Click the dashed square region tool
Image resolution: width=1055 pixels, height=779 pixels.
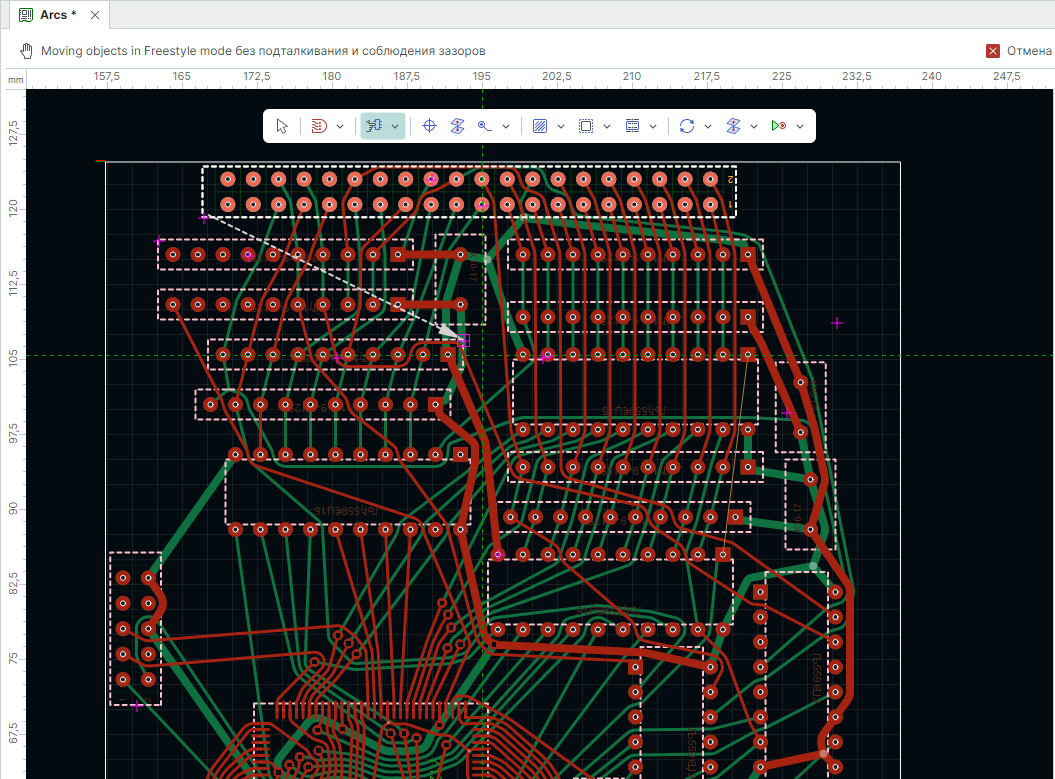pyautogui.click(x=586, y=126)
